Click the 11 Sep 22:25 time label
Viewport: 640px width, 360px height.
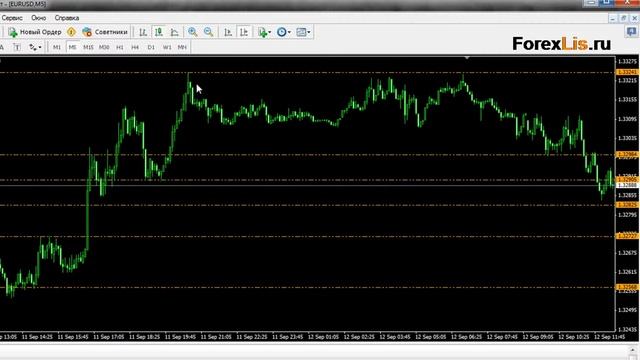point(252,337)
